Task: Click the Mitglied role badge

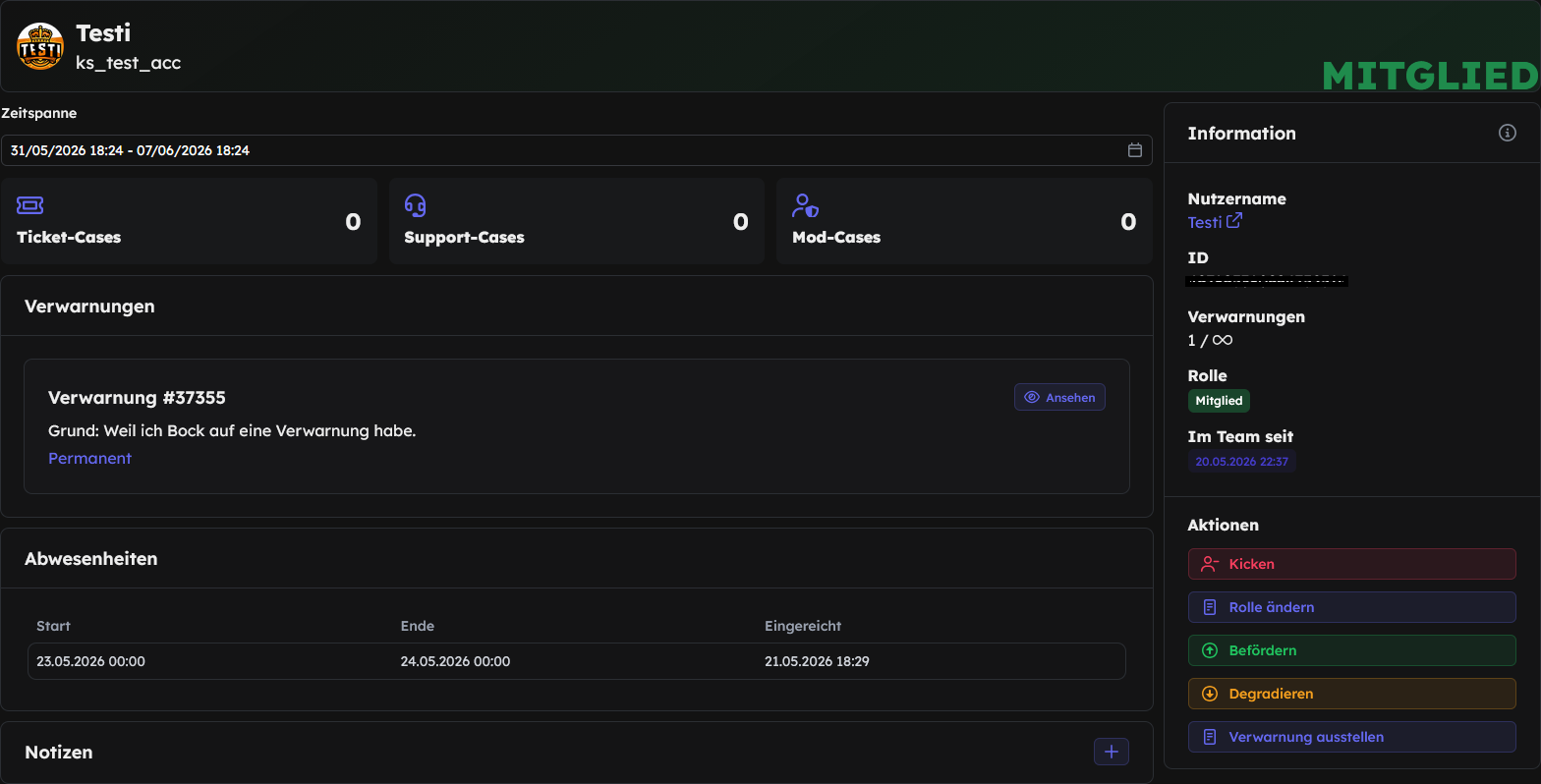Action: pyautogui.click(x=1219, y=401)
